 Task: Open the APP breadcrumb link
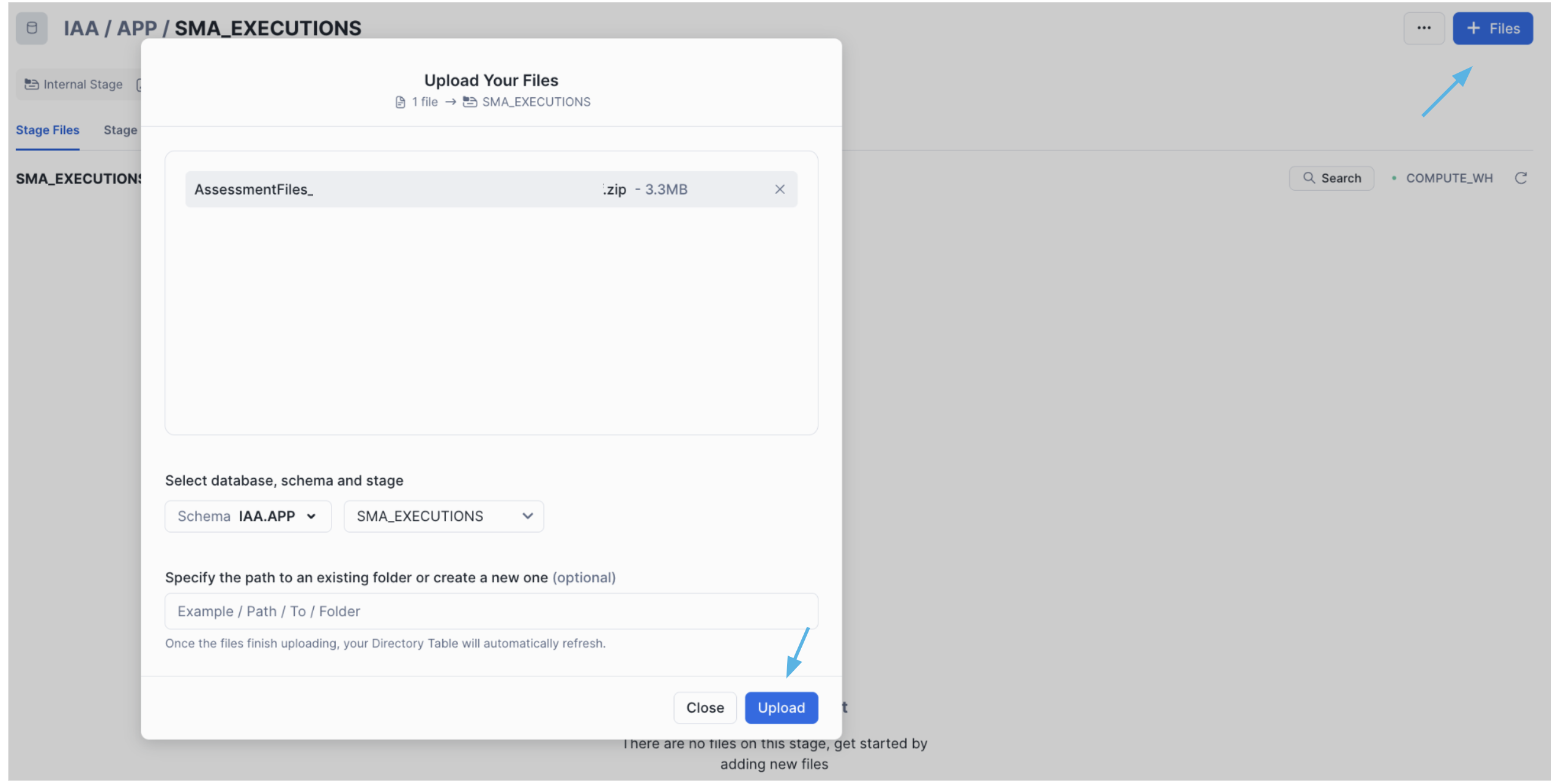pyautogui.click(x=138, y=28)
